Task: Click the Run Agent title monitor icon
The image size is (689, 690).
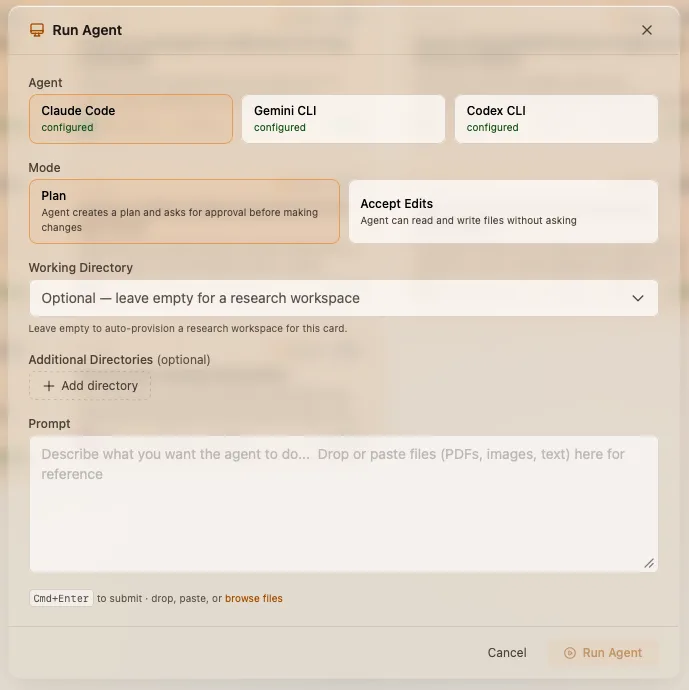Action: (37, 30)
